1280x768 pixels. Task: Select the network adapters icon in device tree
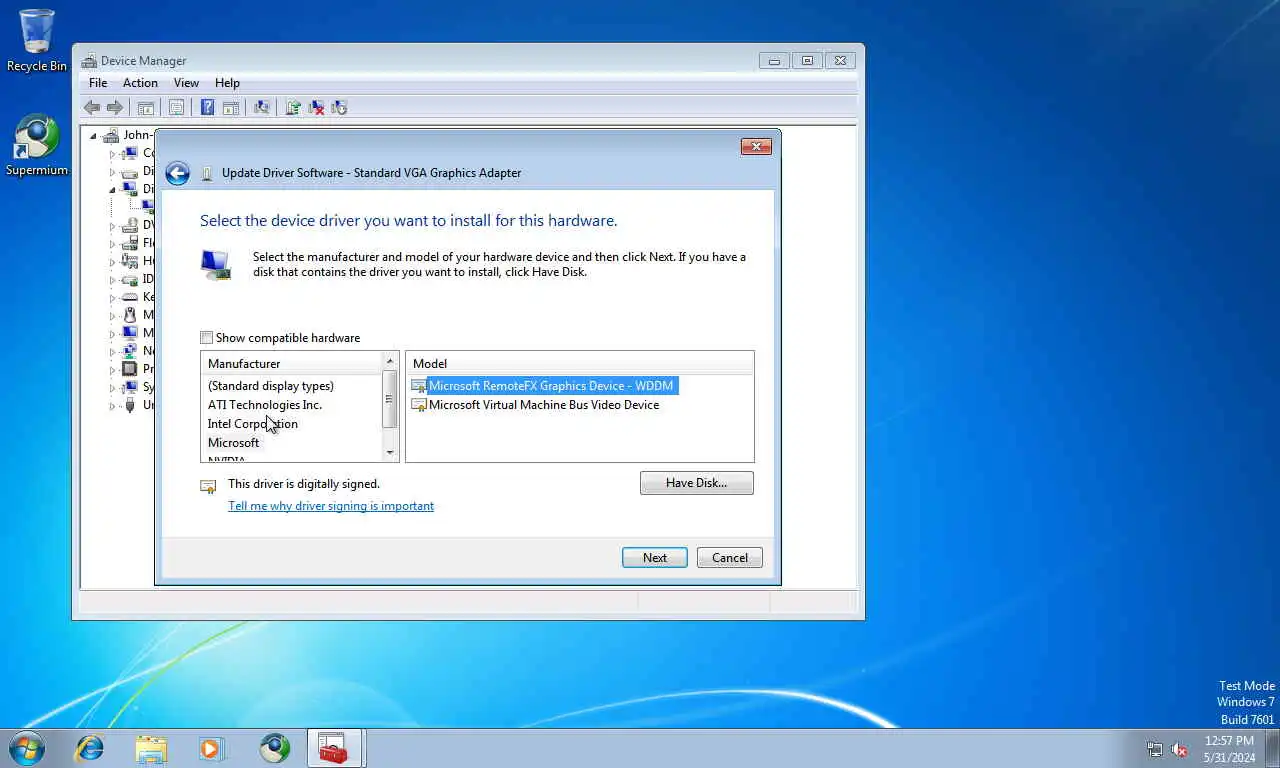tap(129, 351)
